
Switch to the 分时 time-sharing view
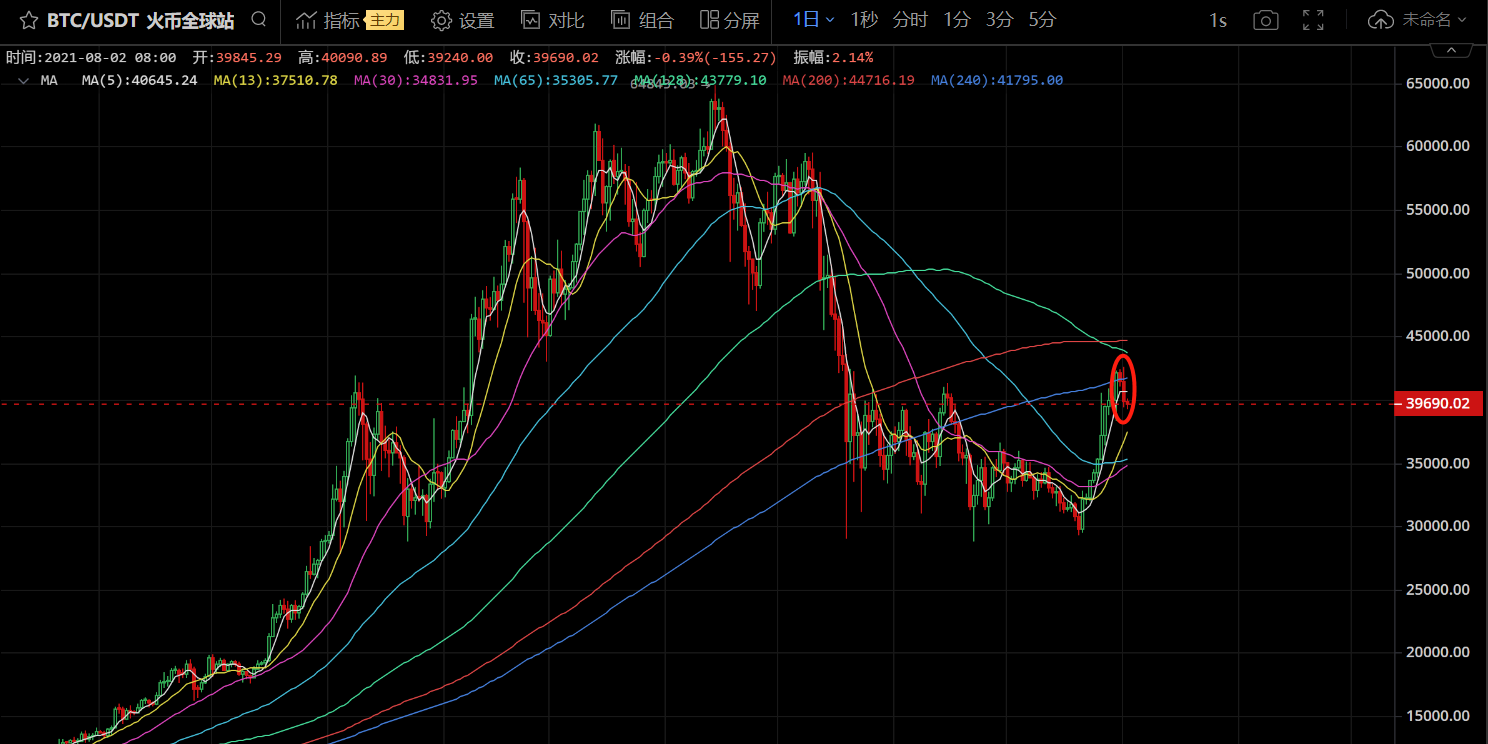pyautogui.click(x=910, y=19)
